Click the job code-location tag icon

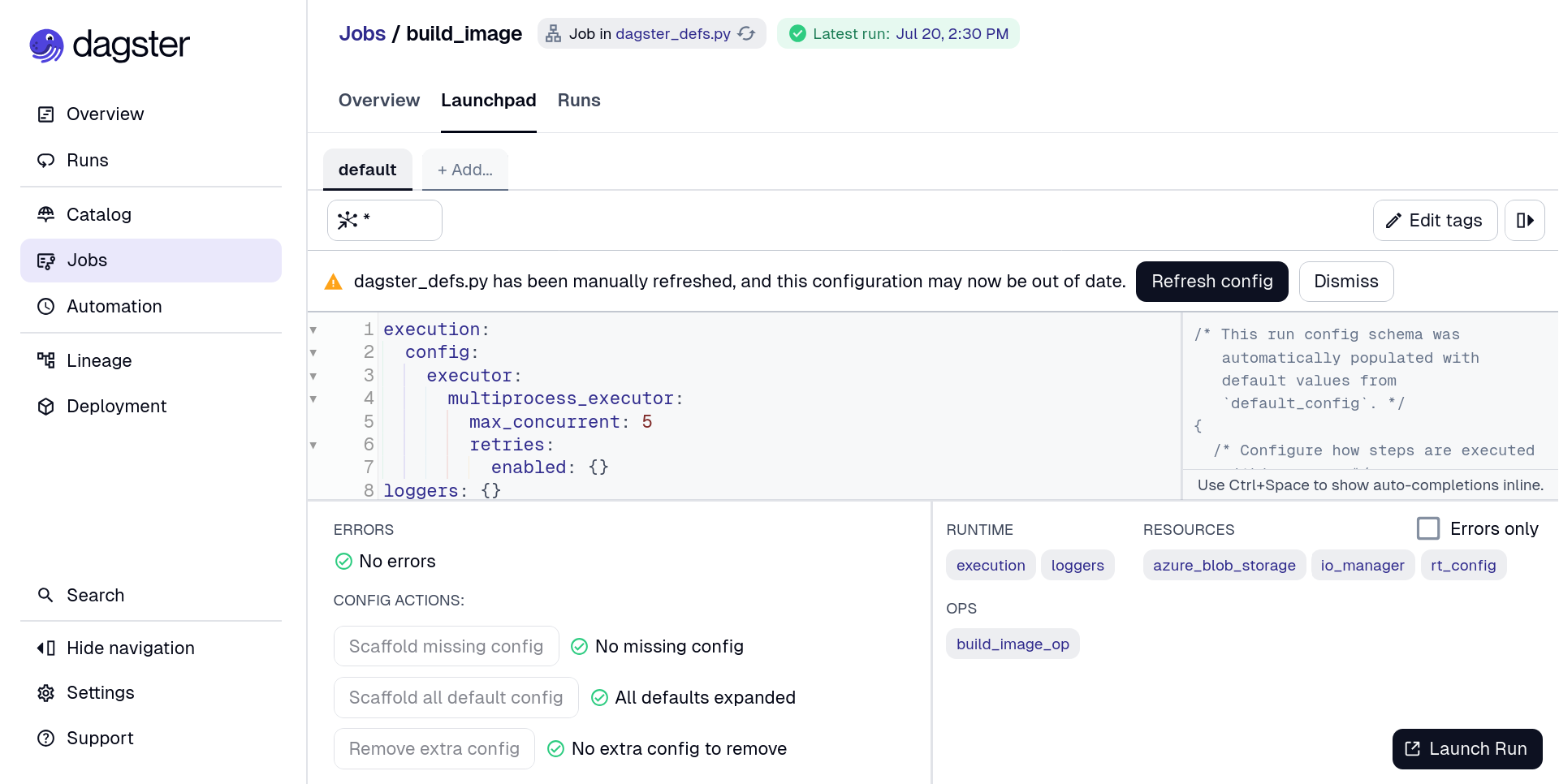tap(553, 33)
